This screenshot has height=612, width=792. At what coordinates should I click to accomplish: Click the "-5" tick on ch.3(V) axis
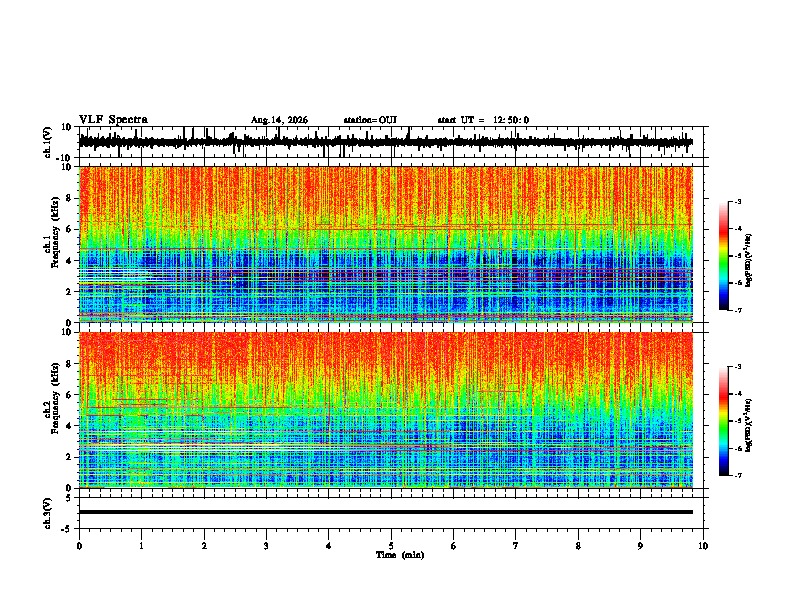pos(68,529)
